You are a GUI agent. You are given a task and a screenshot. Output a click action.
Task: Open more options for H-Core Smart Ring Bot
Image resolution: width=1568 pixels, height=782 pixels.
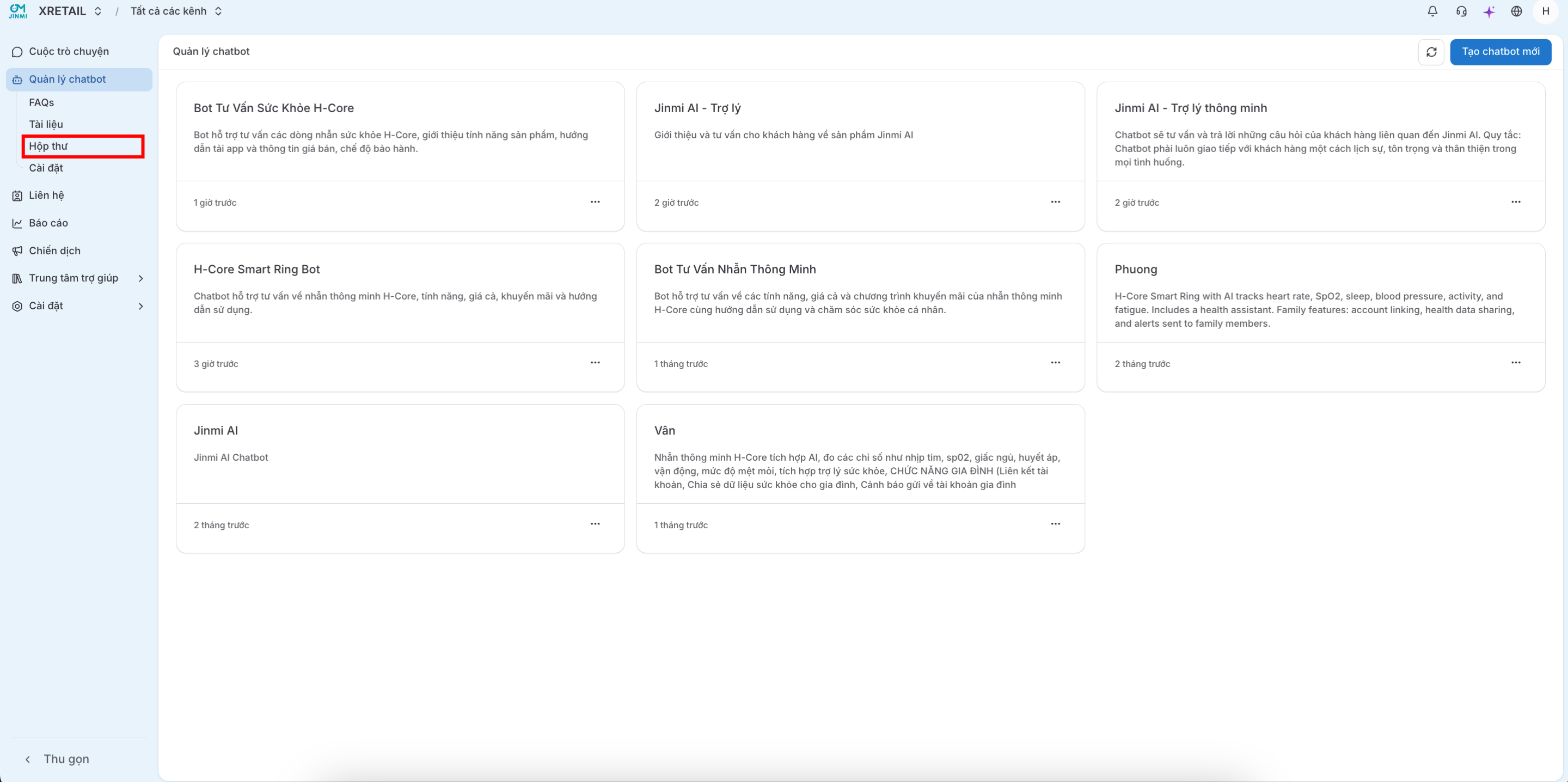[595, 362]
